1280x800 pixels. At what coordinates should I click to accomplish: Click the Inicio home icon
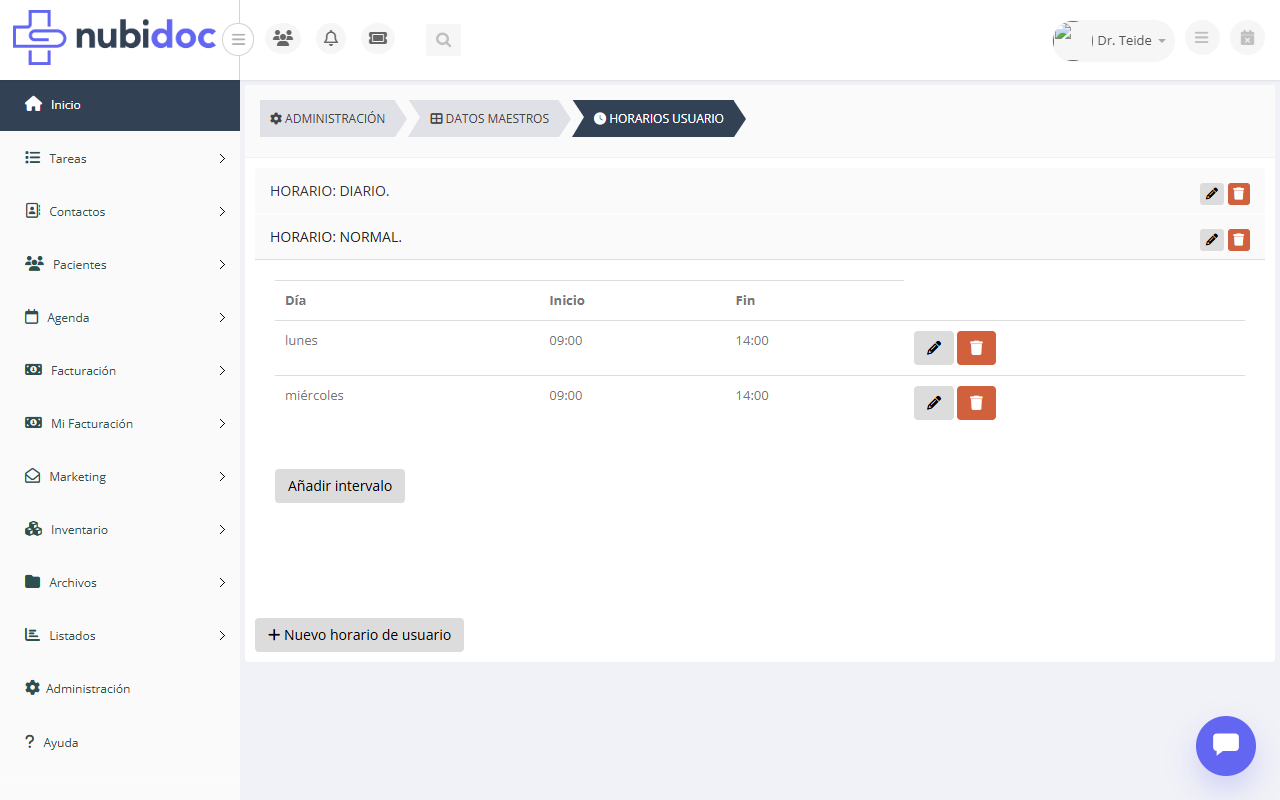click(x=33, y=104)
